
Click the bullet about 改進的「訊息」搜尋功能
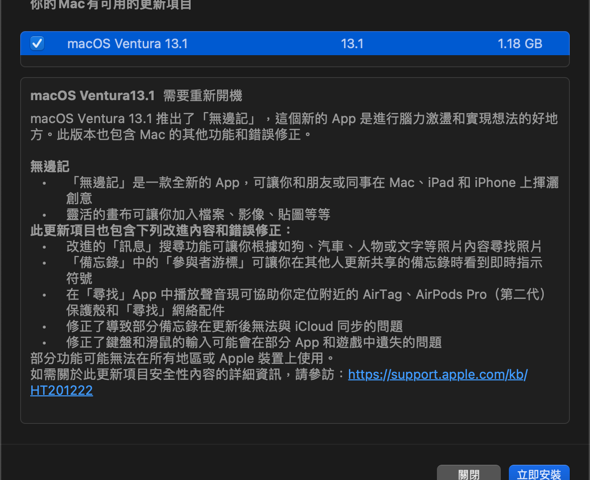click(304, 246)
